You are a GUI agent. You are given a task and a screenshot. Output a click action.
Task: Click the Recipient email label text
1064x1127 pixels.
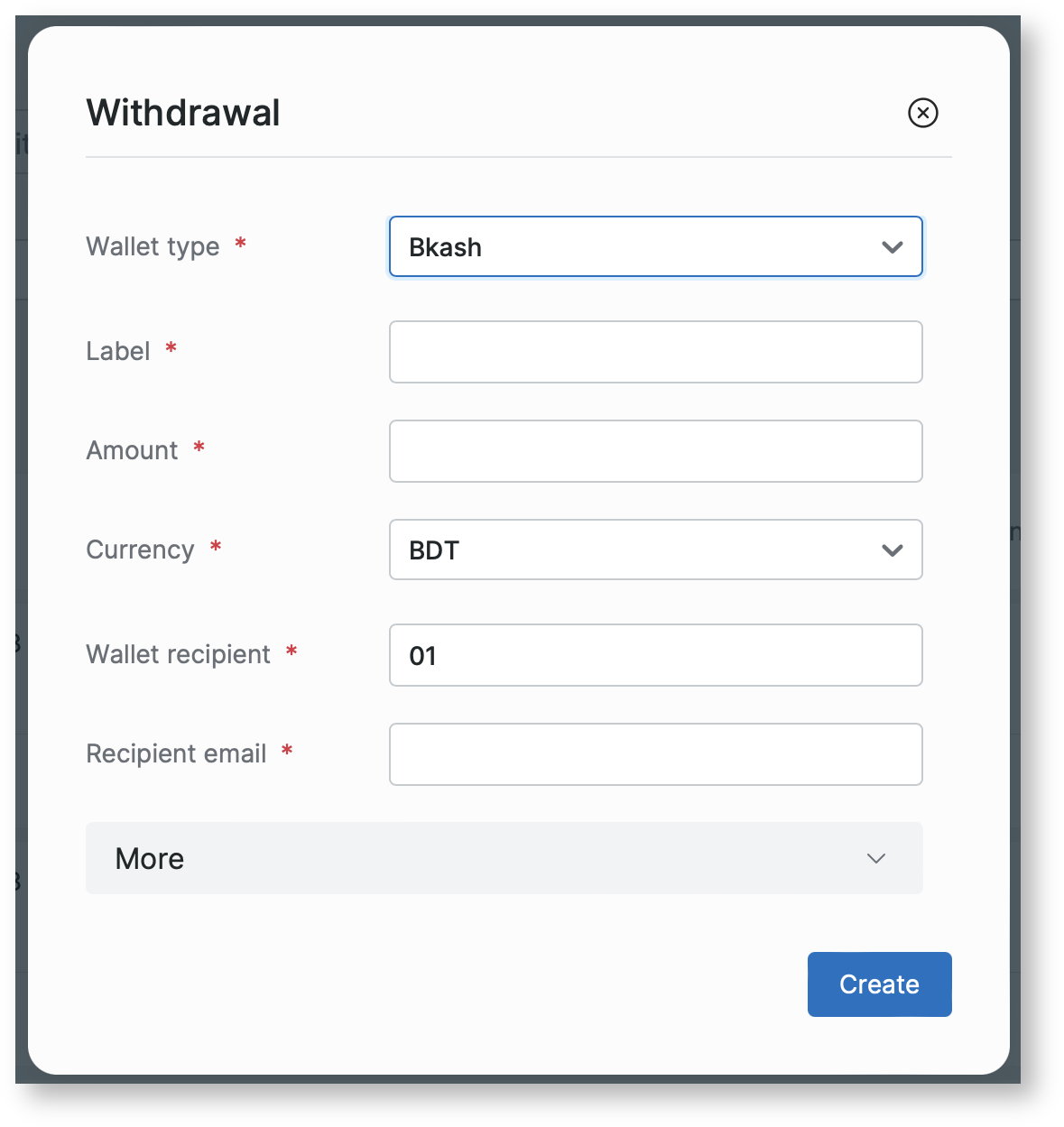pyautogui.click(x=176, y=753)
